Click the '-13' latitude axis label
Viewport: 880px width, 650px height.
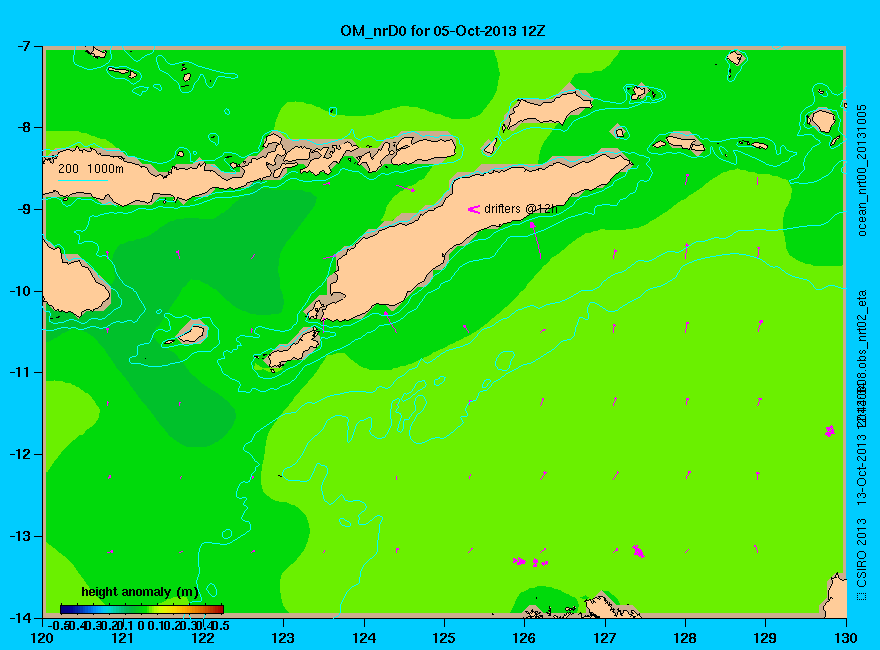pos(19,535)
